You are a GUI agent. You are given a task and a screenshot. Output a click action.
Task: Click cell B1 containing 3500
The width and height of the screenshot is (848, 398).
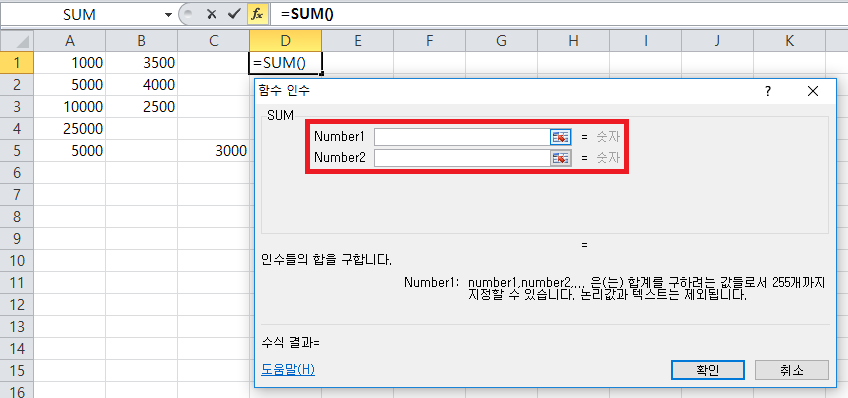142,63
